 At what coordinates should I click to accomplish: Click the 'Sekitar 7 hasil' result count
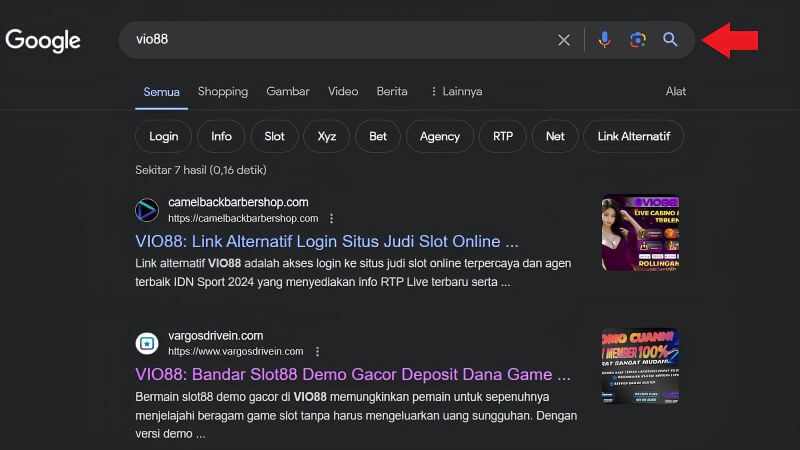tap(201, 170)
